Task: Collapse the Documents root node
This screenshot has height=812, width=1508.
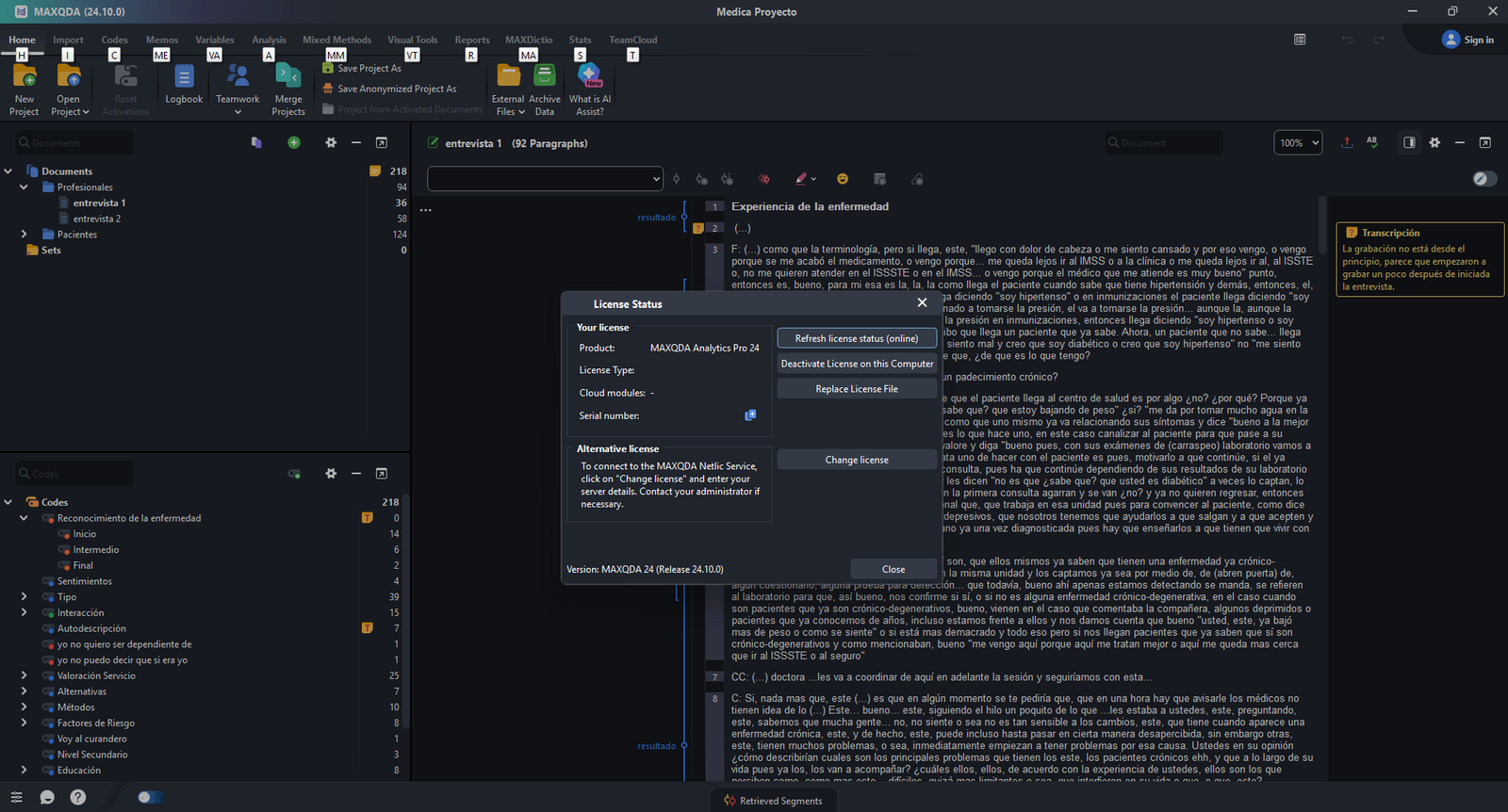Action: pyautogui.click(x=8, y=171)
